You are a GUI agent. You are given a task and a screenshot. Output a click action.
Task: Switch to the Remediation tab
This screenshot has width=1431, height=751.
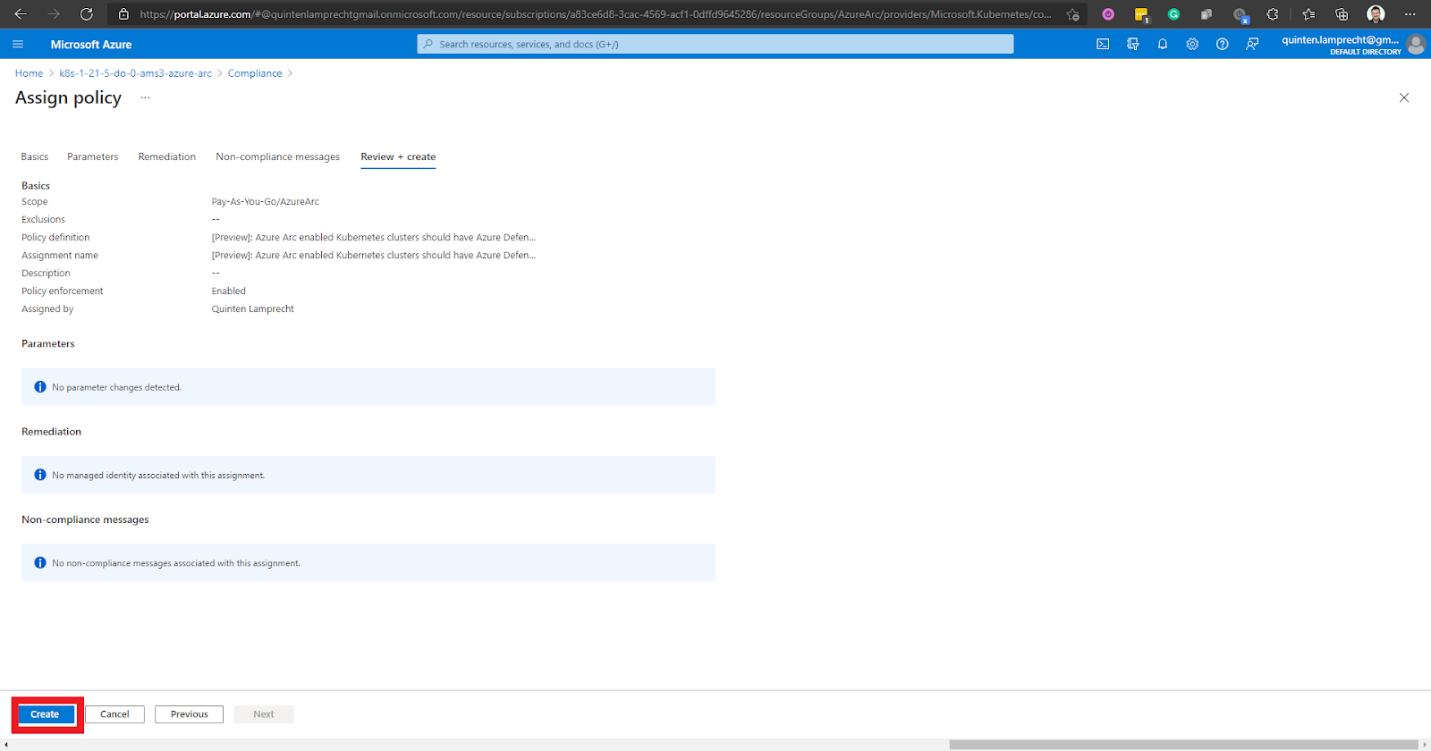tap(167, 157)
